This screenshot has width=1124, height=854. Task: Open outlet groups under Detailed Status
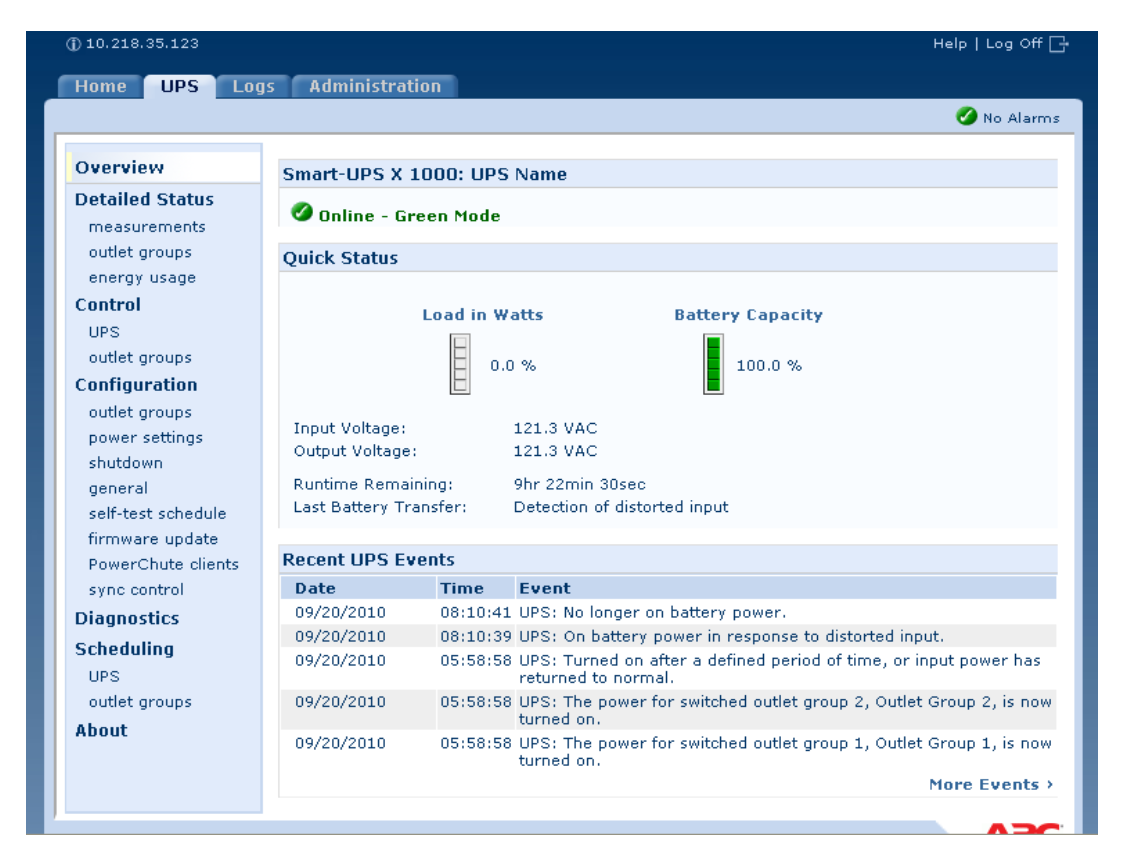(140, 252)
